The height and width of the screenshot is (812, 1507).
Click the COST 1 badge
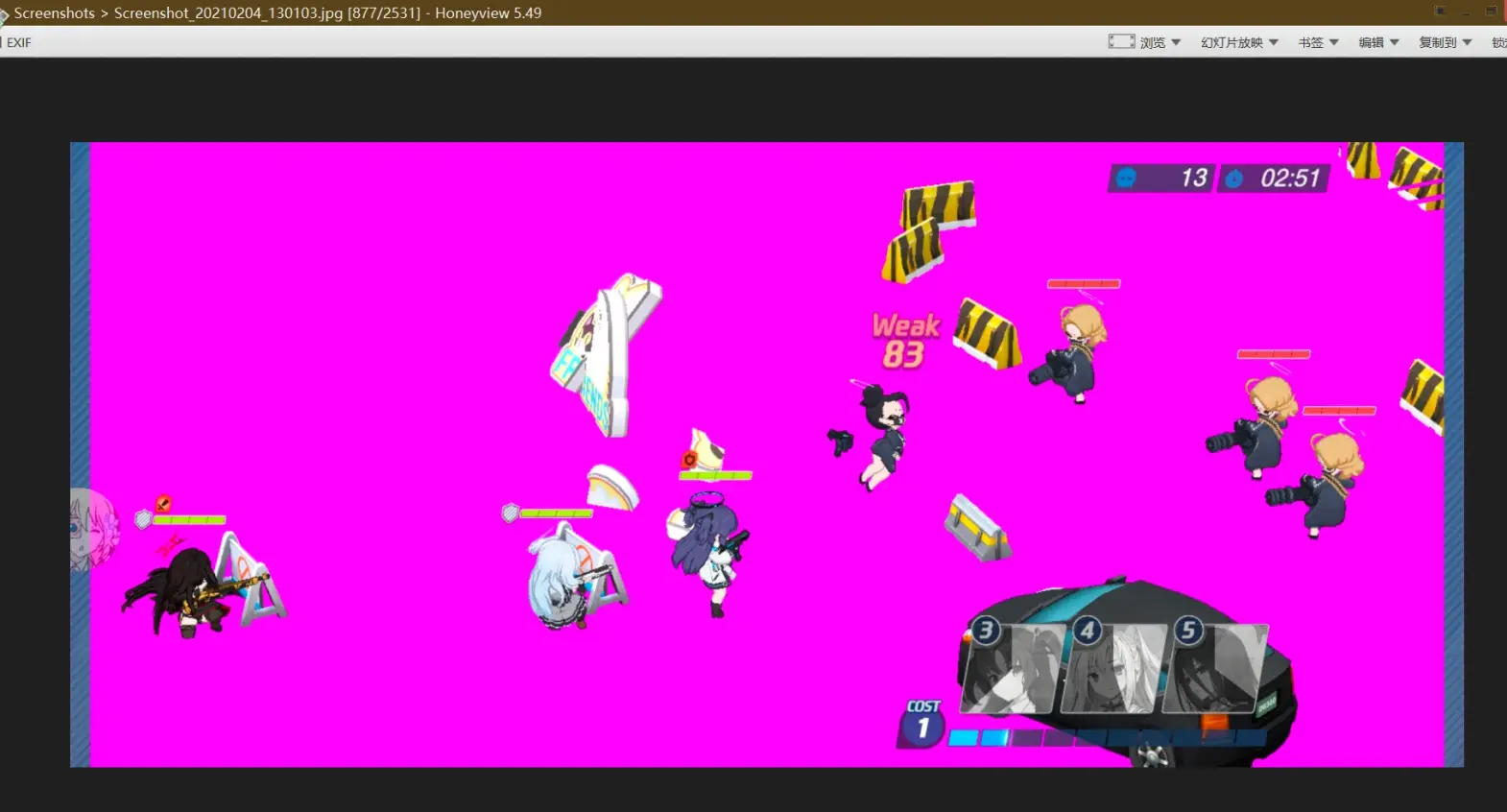click(922, 723)
